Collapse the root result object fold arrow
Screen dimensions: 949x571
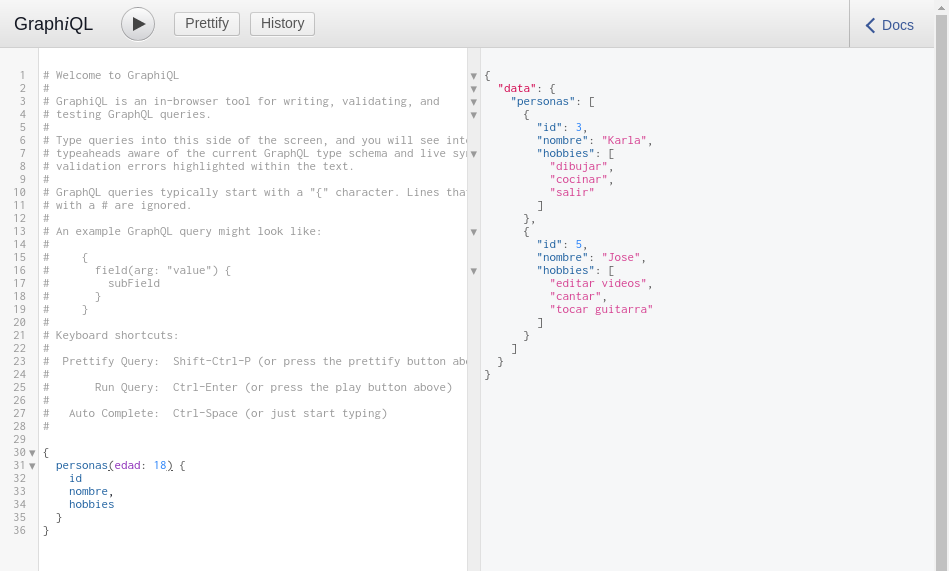(474, 76)
